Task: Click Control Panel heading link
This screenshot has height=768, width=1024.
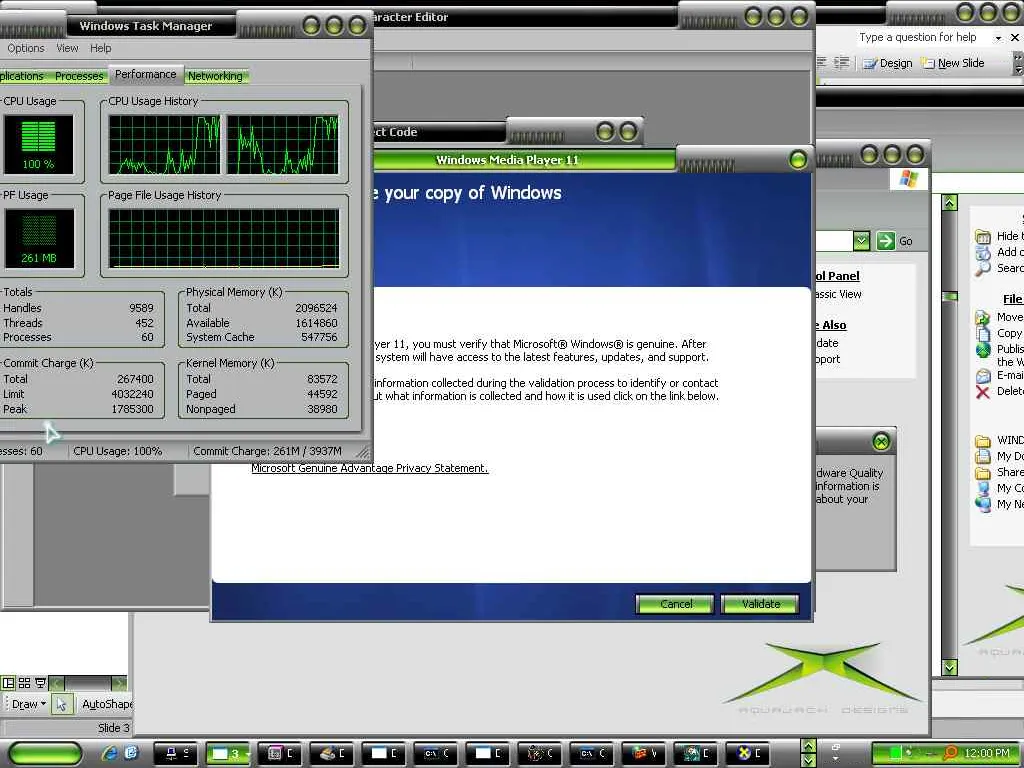Action: [837, 276]
